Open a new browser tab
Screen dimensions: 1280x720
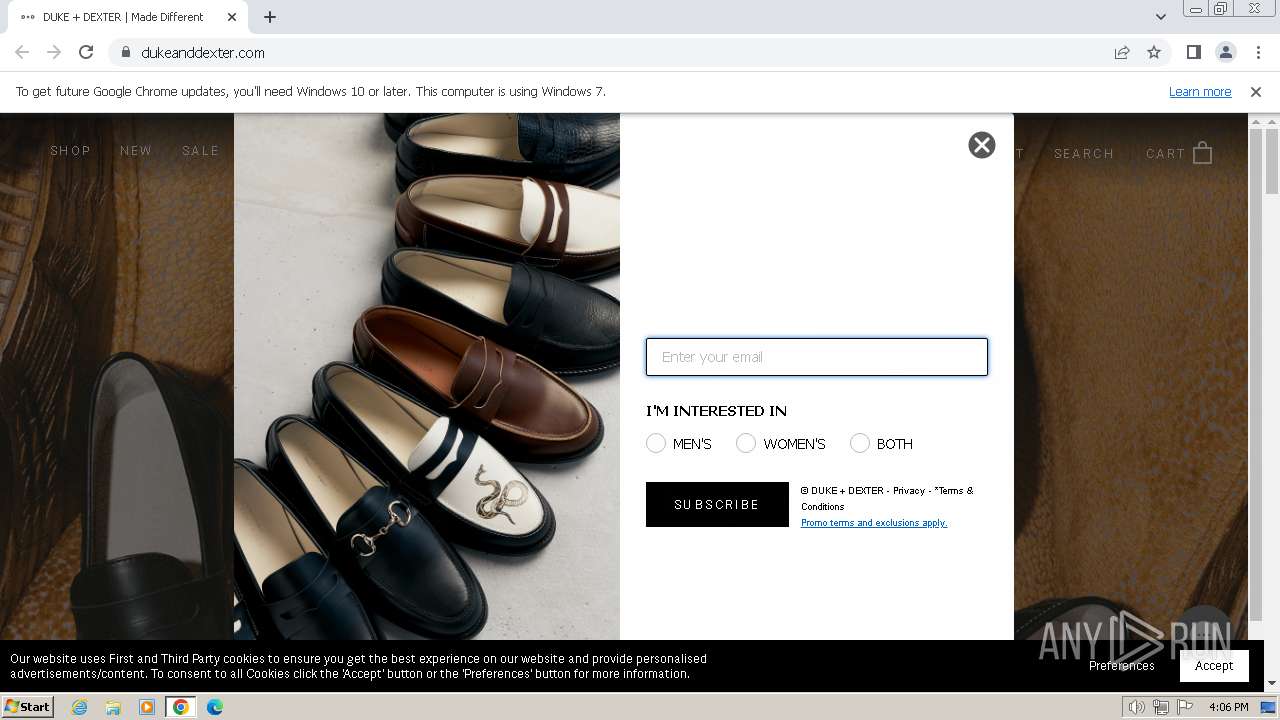270,17
